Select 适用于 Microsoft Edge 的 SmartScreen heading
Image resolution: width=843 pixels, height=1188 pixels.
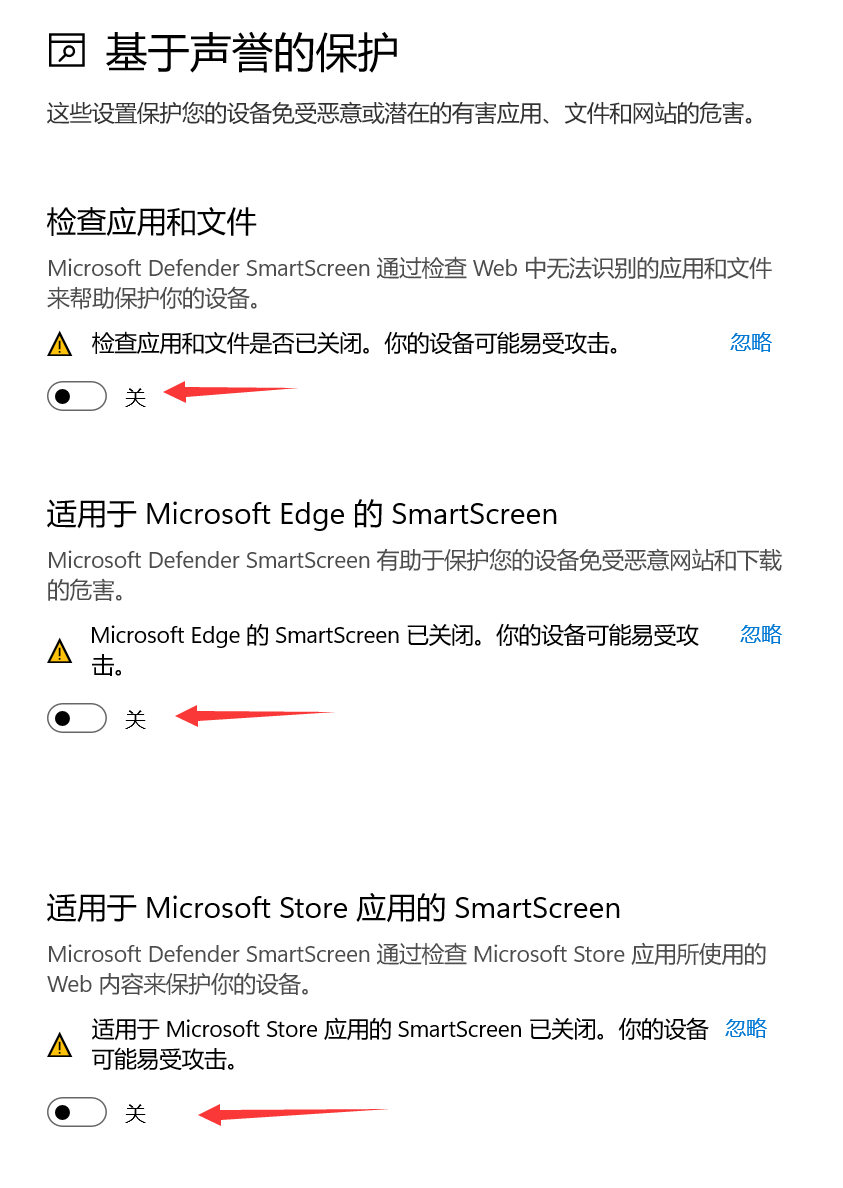click(x=302, y=514)
